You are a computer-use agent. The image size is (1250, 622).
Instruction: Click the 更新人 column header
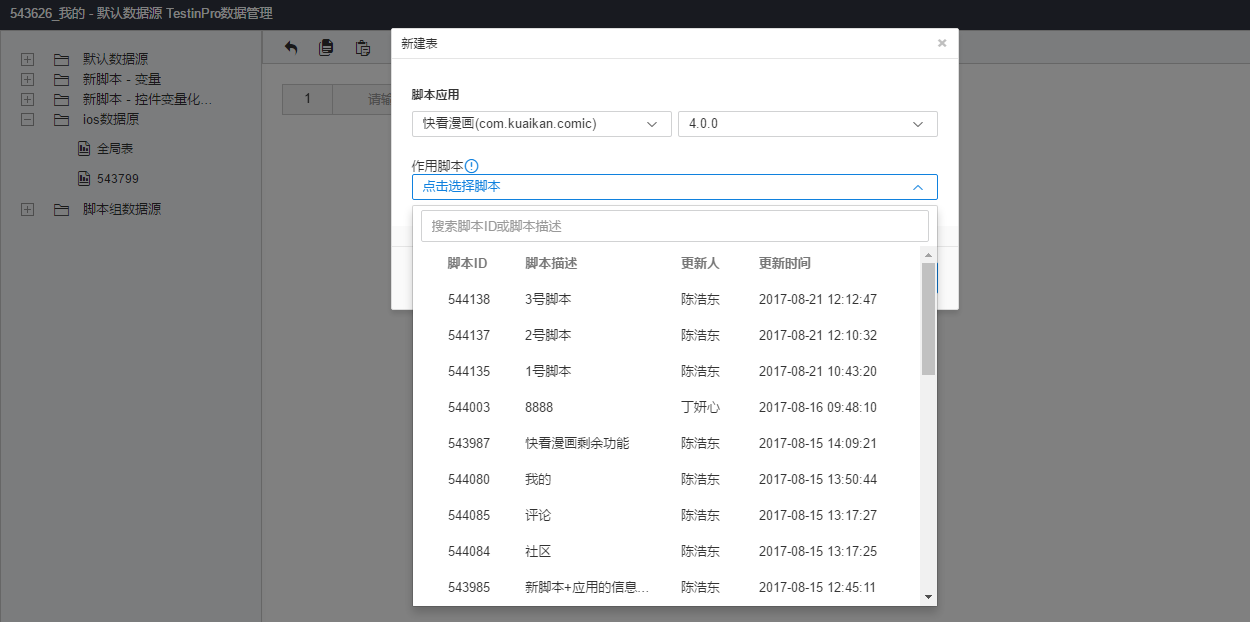700,263
